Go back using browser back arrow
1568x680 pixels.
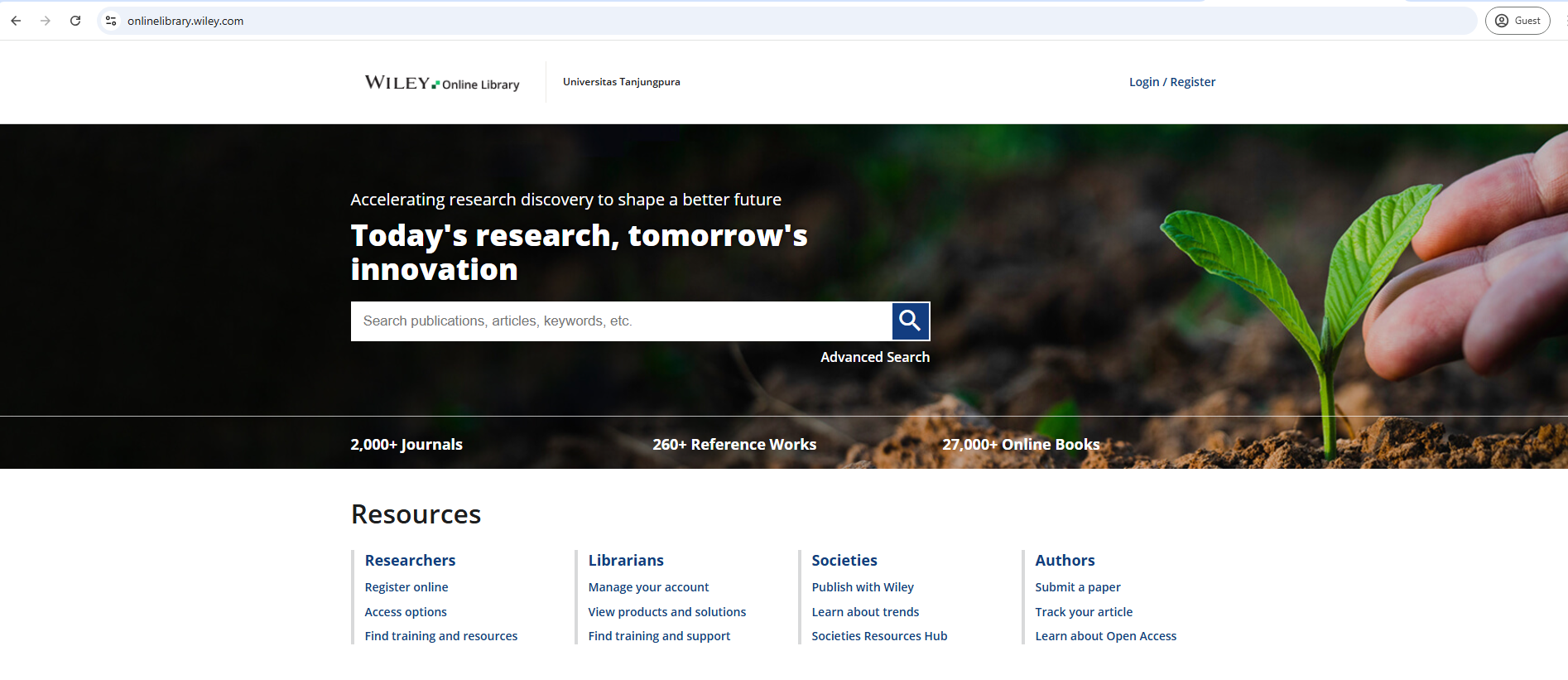[16, 21]
